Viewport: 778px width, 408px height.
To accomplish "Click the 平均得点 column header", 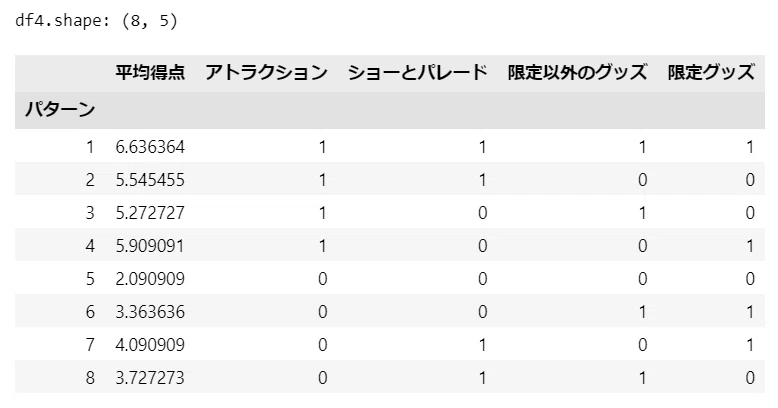I will [x=150, y=72].
